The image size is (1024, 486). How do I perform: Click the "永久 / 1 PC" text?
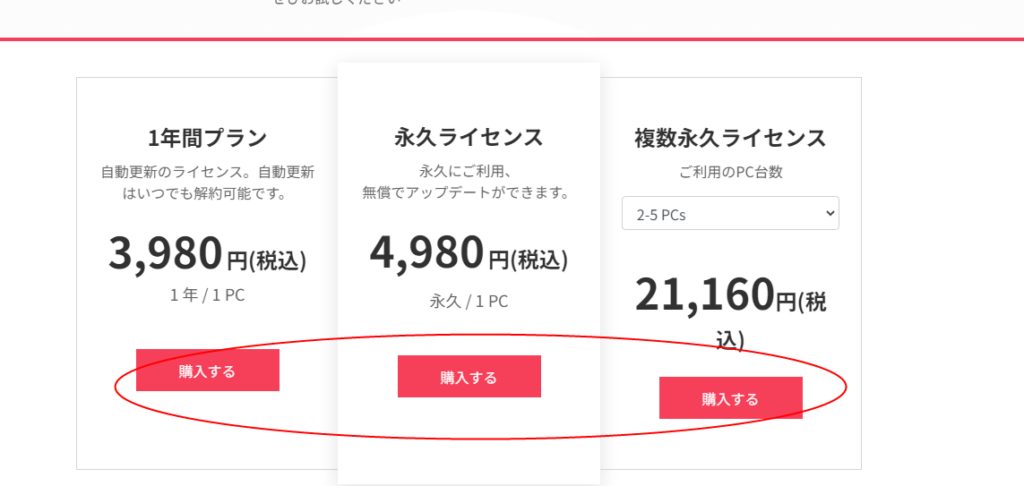(468, 300)
